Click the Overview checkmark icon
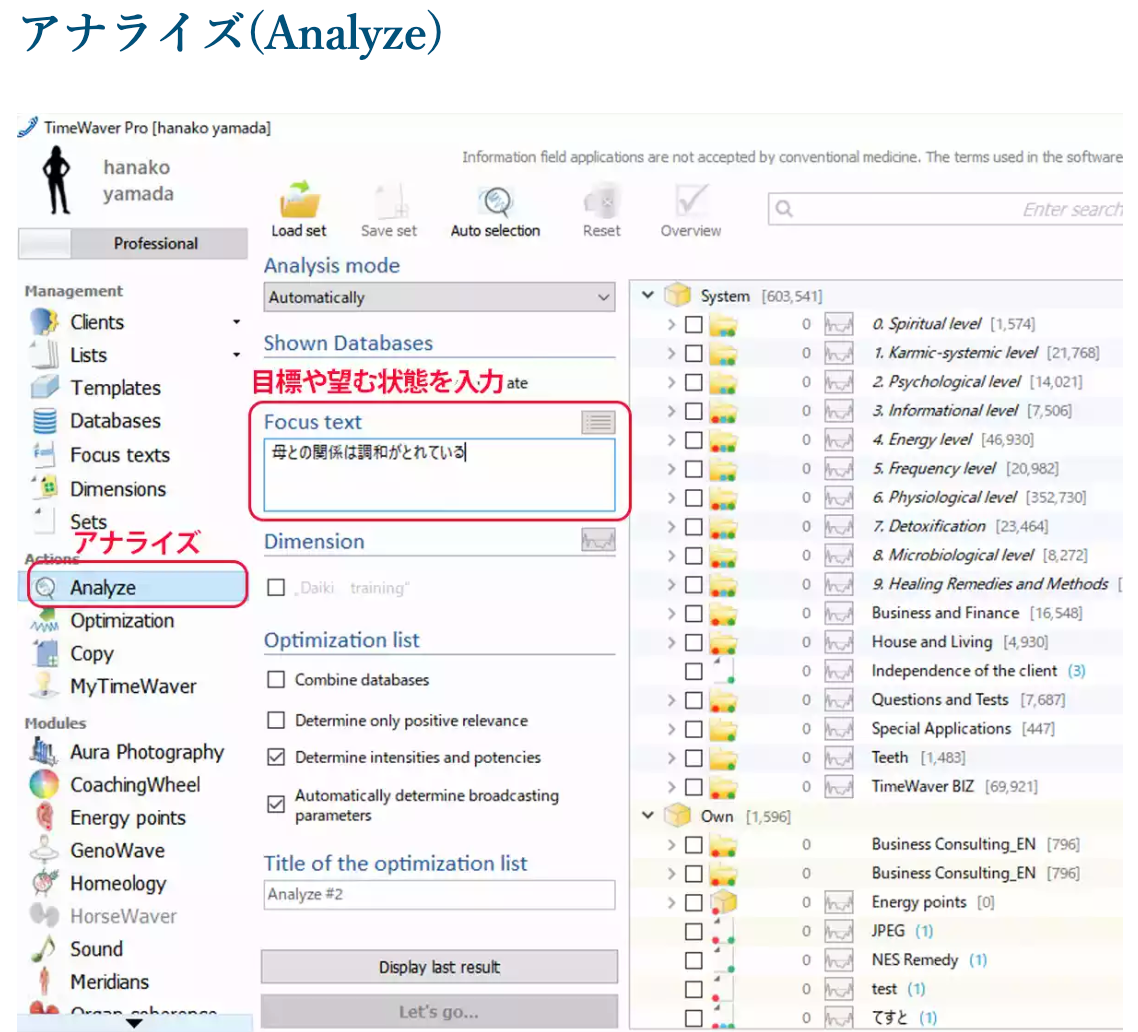Screen dimensions: 1138x1032 pyautogui.click(x=690, y=201)
